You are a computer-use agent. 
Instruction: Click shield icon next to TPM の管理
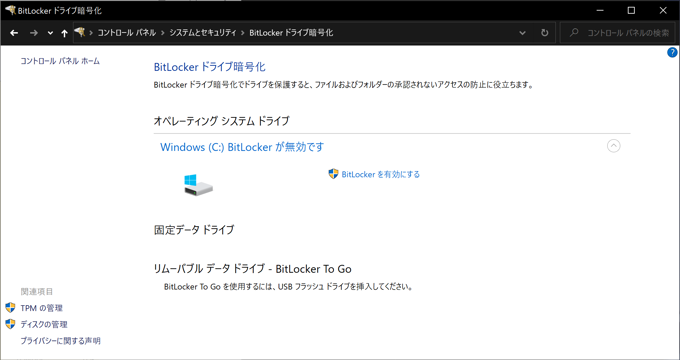10,308
